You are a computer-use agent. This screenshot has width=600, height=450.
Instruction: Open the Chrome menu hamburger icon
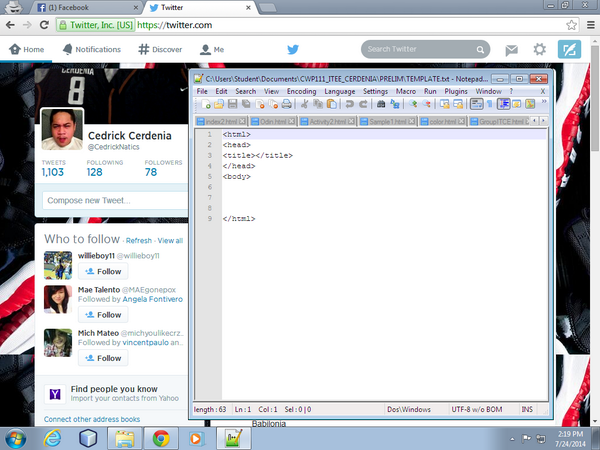click(591, 25)
